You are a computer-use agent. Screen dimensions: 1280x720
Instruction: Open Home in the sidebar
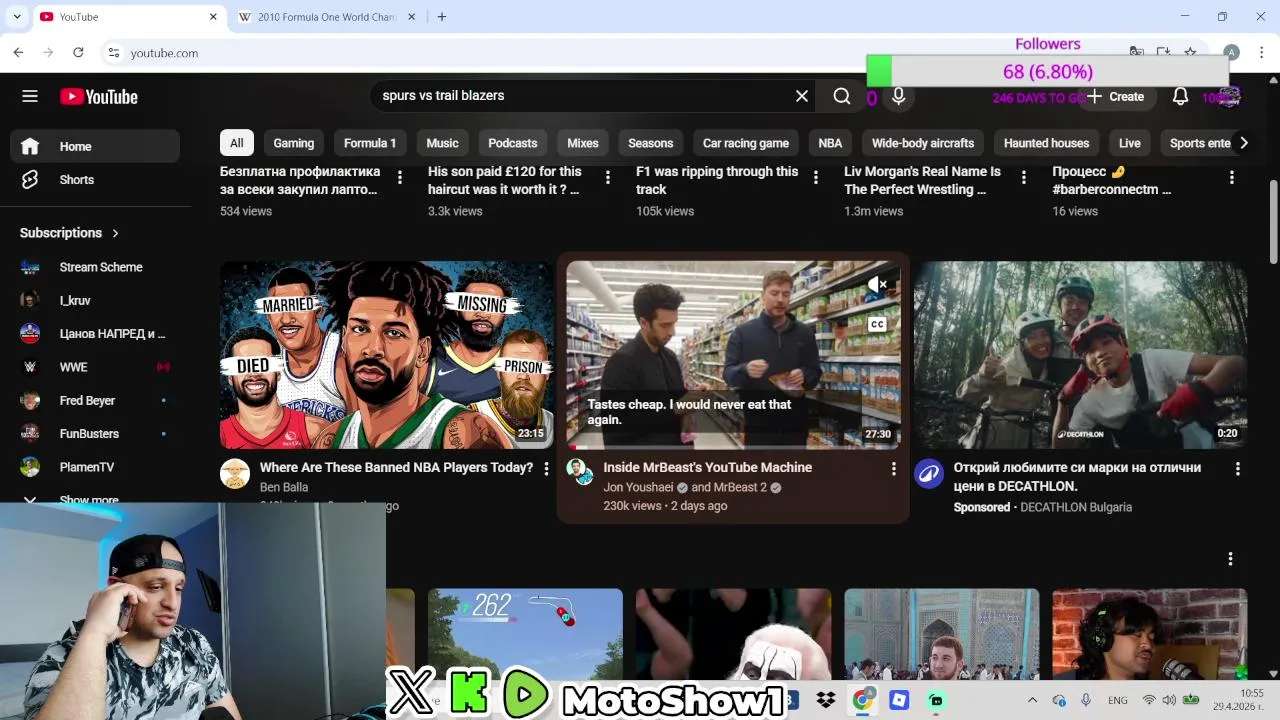click(x=95, y=146)
